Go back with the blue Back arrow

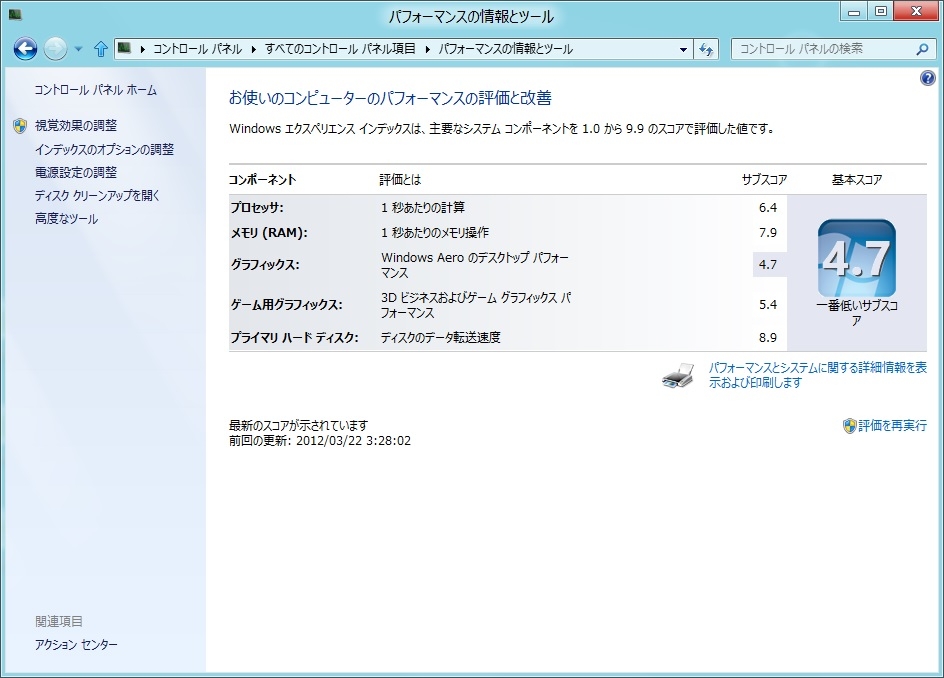tap(25, 49)
